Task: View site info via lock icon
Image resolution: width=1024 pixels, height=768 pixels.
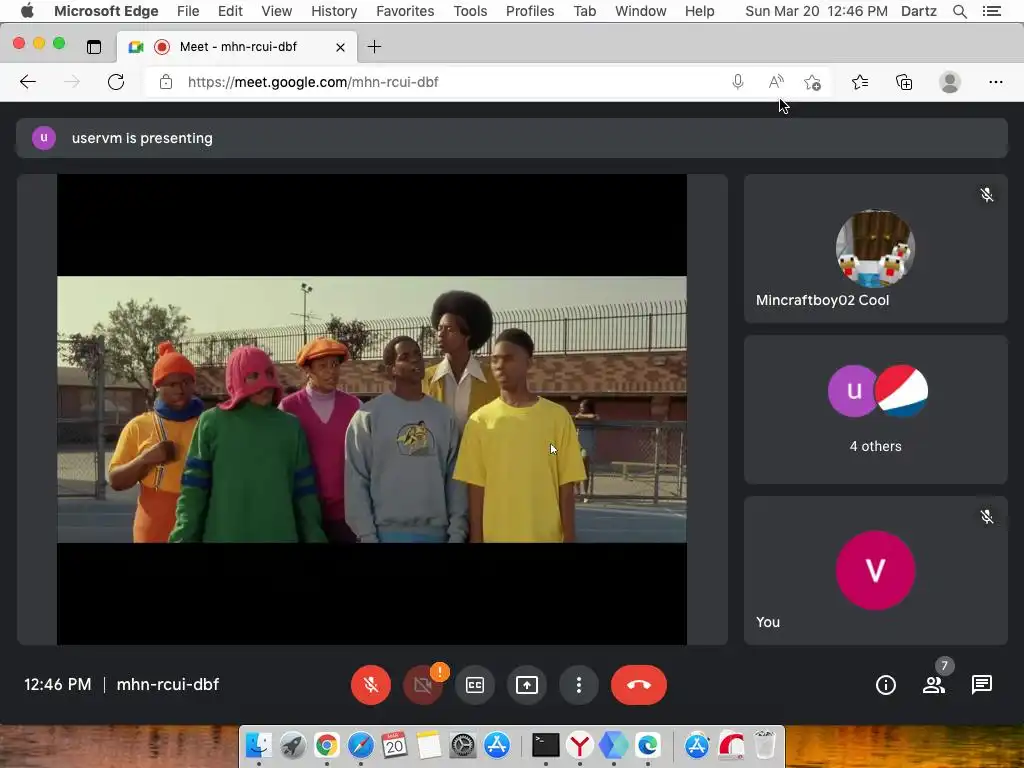Action: point(166,82)
